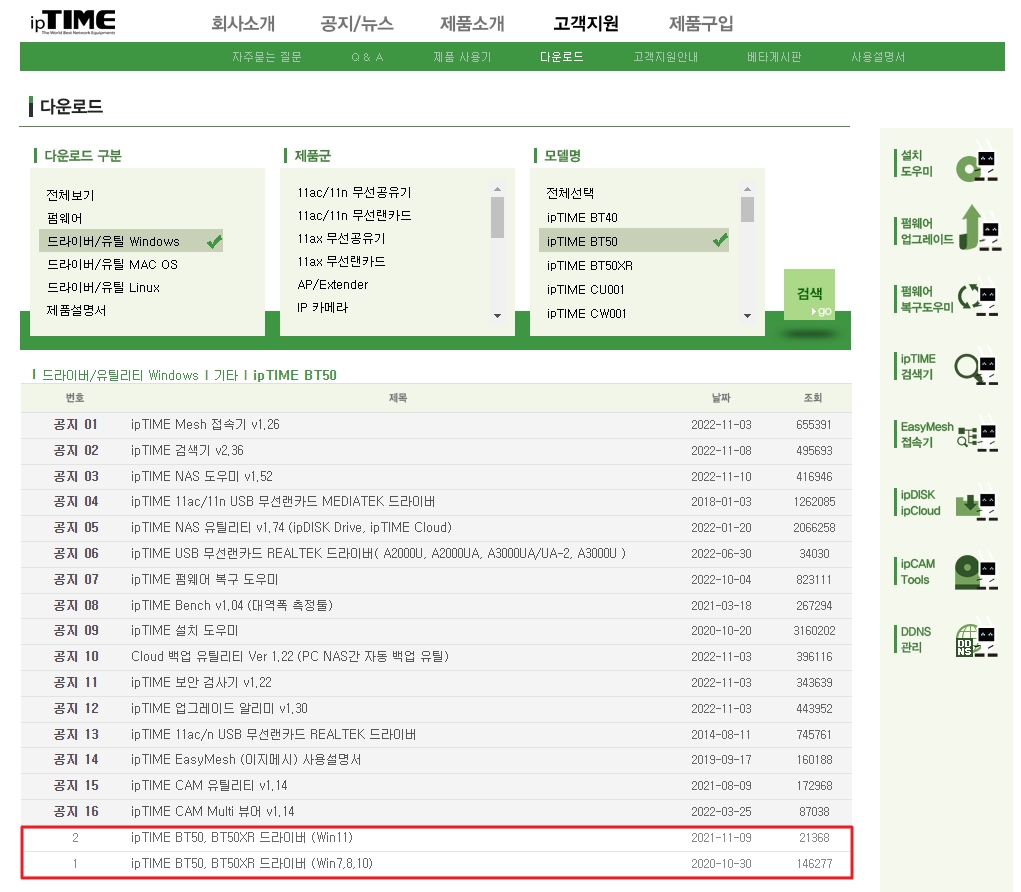This screenshot has width=1021, height=892.
Task: Open the 공지/뉴스 menu
Action: (357, 23)
